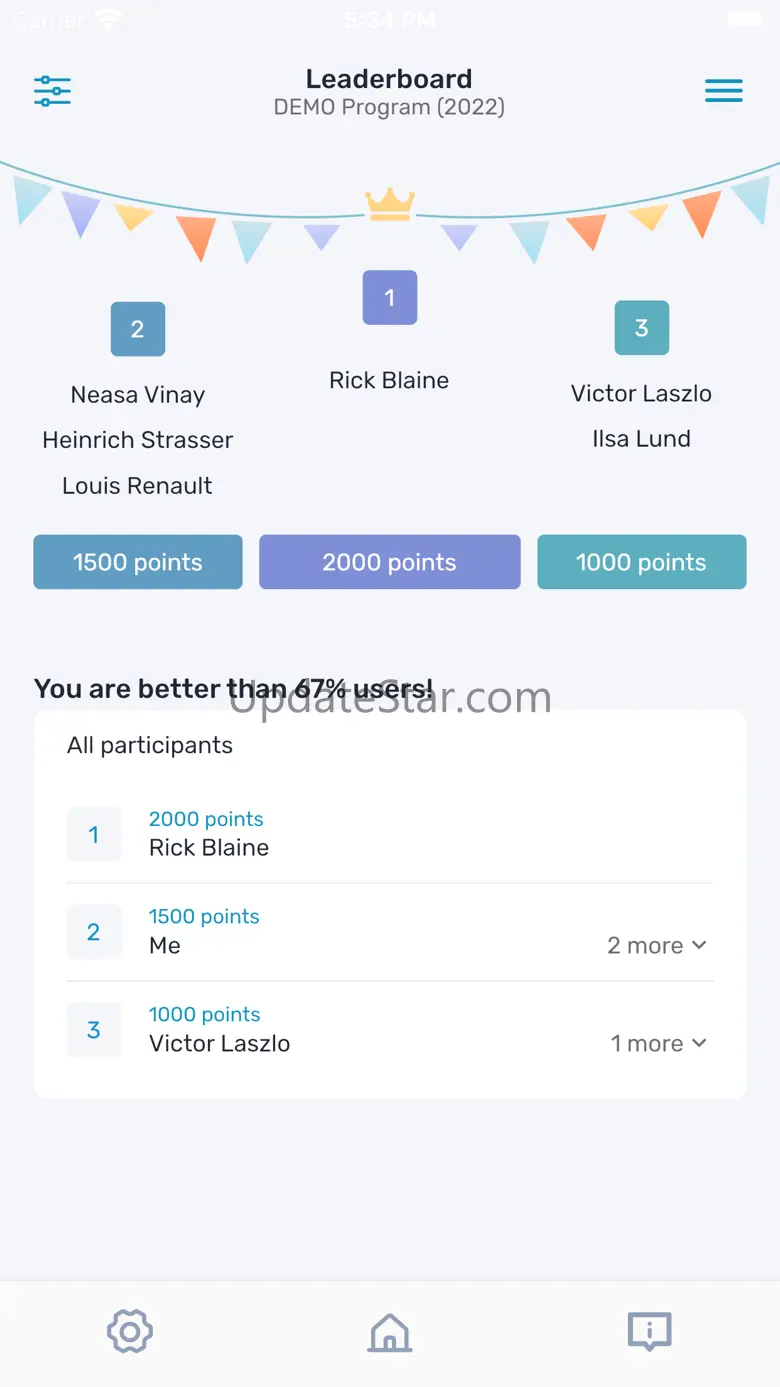Tap the first-place rank badge on podium
The height and width of the screenshot is (1387, 780).
tap(389, 297)
